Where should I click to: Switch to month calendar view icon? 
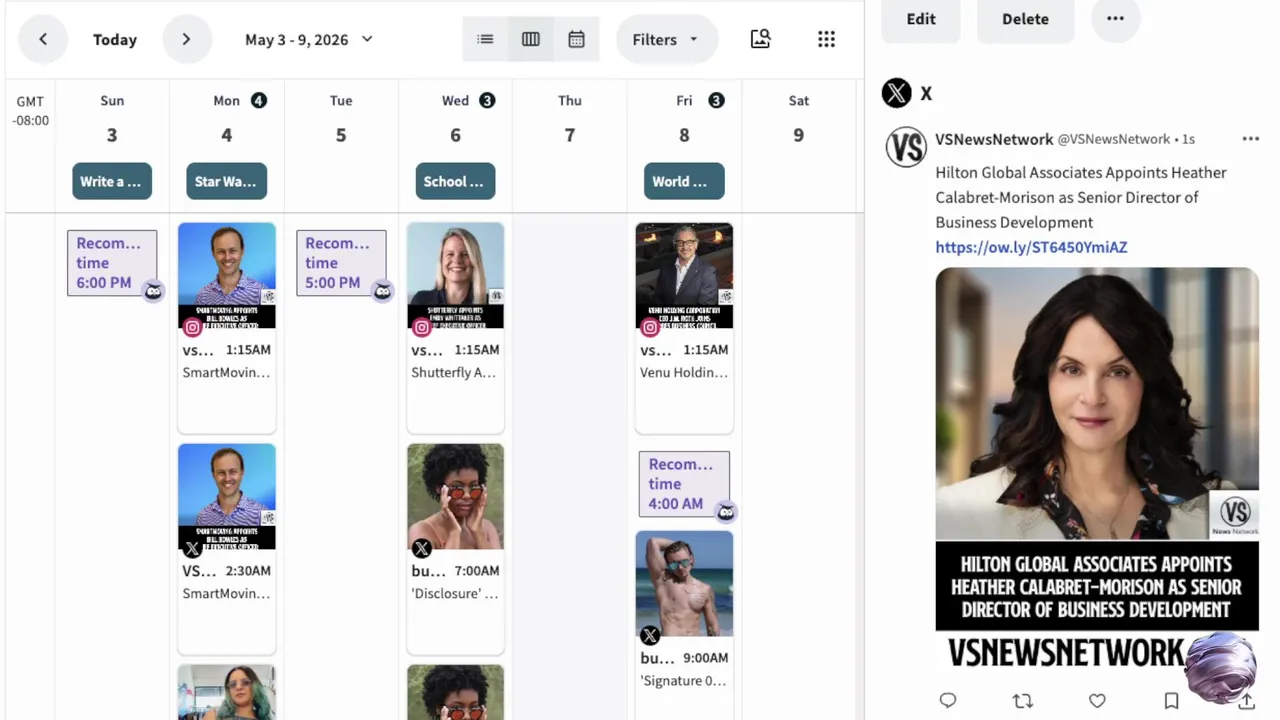[x=576, y=39]
